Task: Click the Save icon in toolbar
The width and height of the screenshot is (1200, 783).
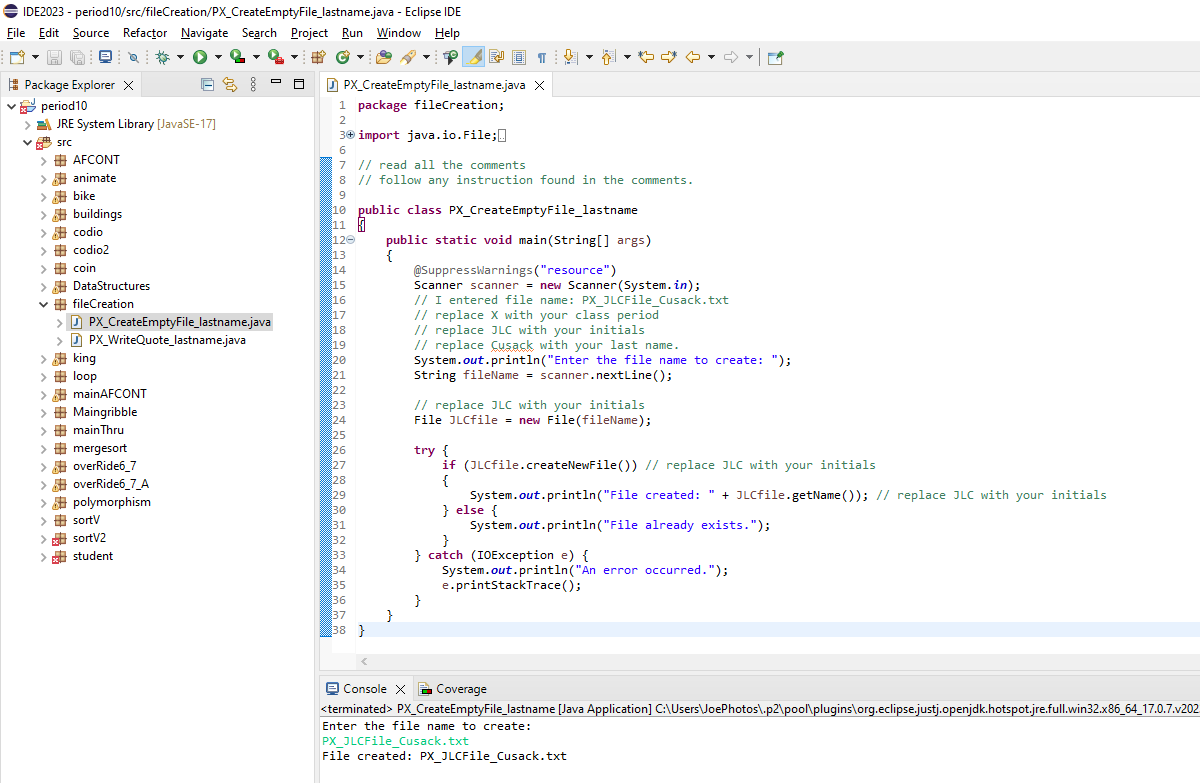Action: click(53, 58)
